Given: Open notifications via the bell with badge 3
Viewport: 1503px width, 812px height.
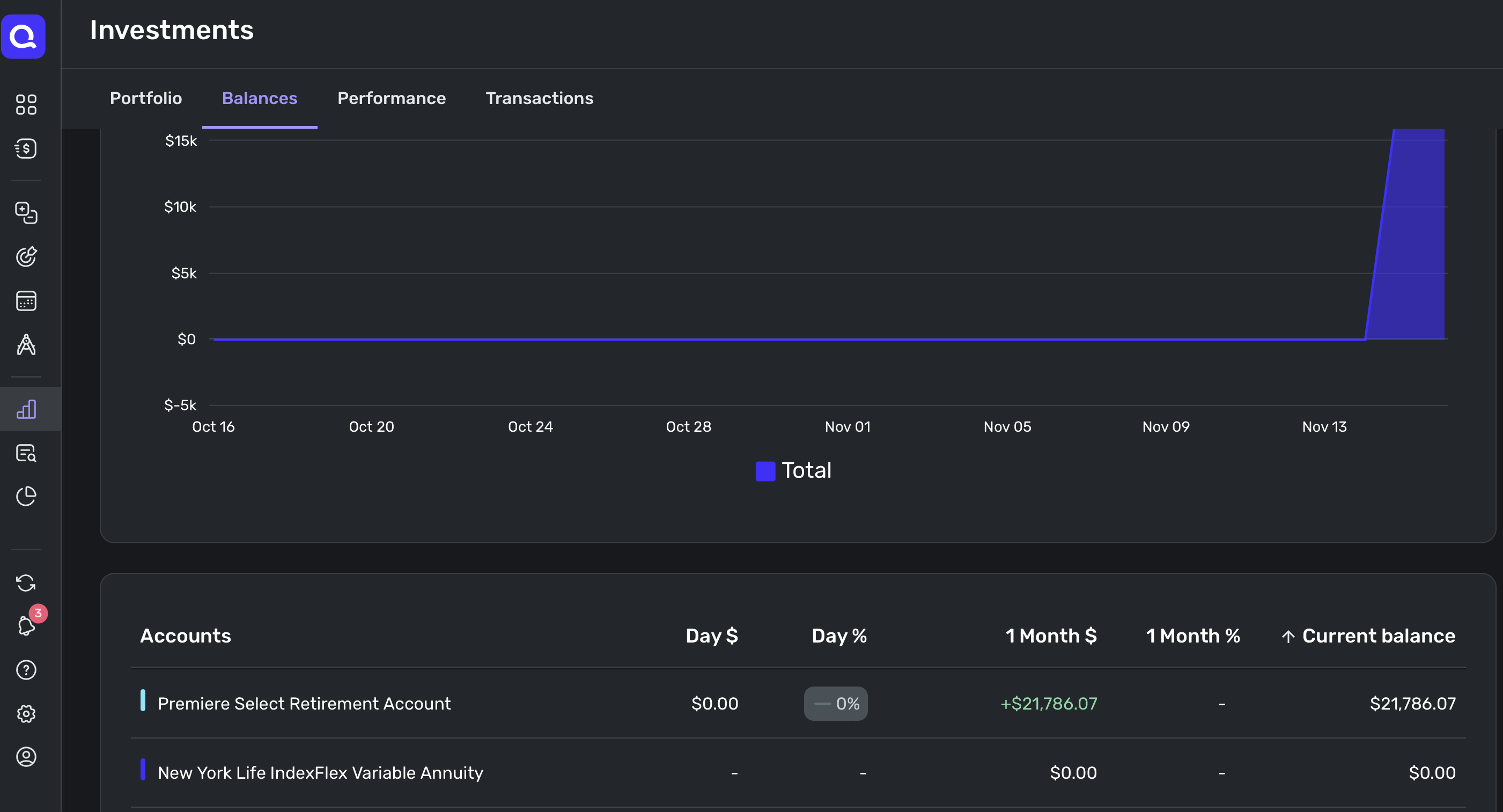Looking at the screenshot, I should point(26,626).
